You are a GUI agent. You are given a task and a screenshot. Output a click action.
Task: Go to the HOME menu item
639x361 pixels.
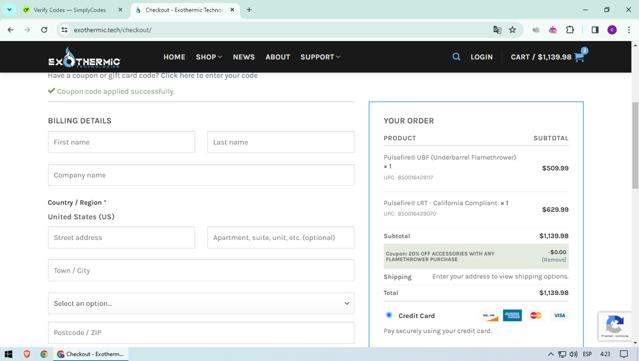click(174, 57)
